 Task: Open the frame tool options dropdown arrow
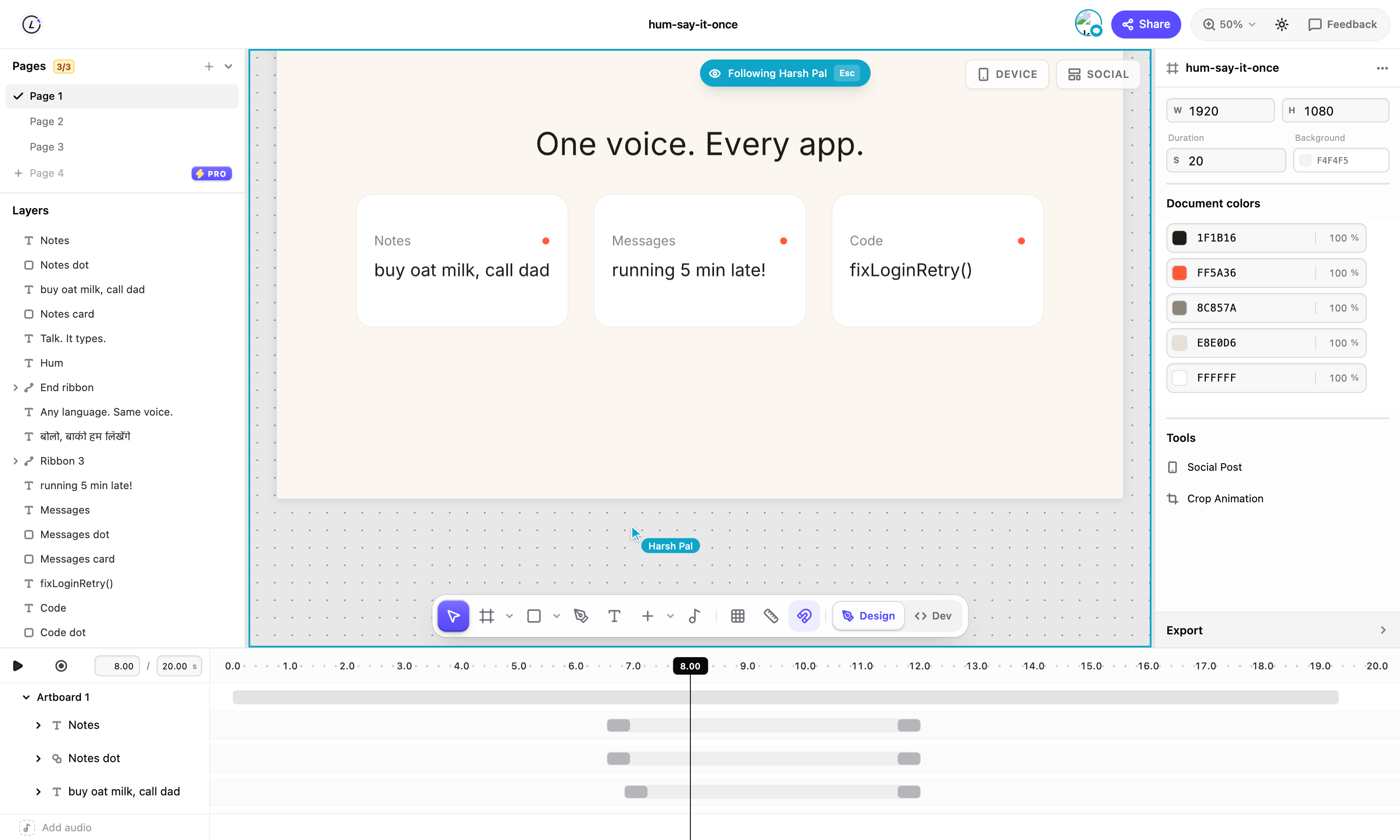coord(509,616)
